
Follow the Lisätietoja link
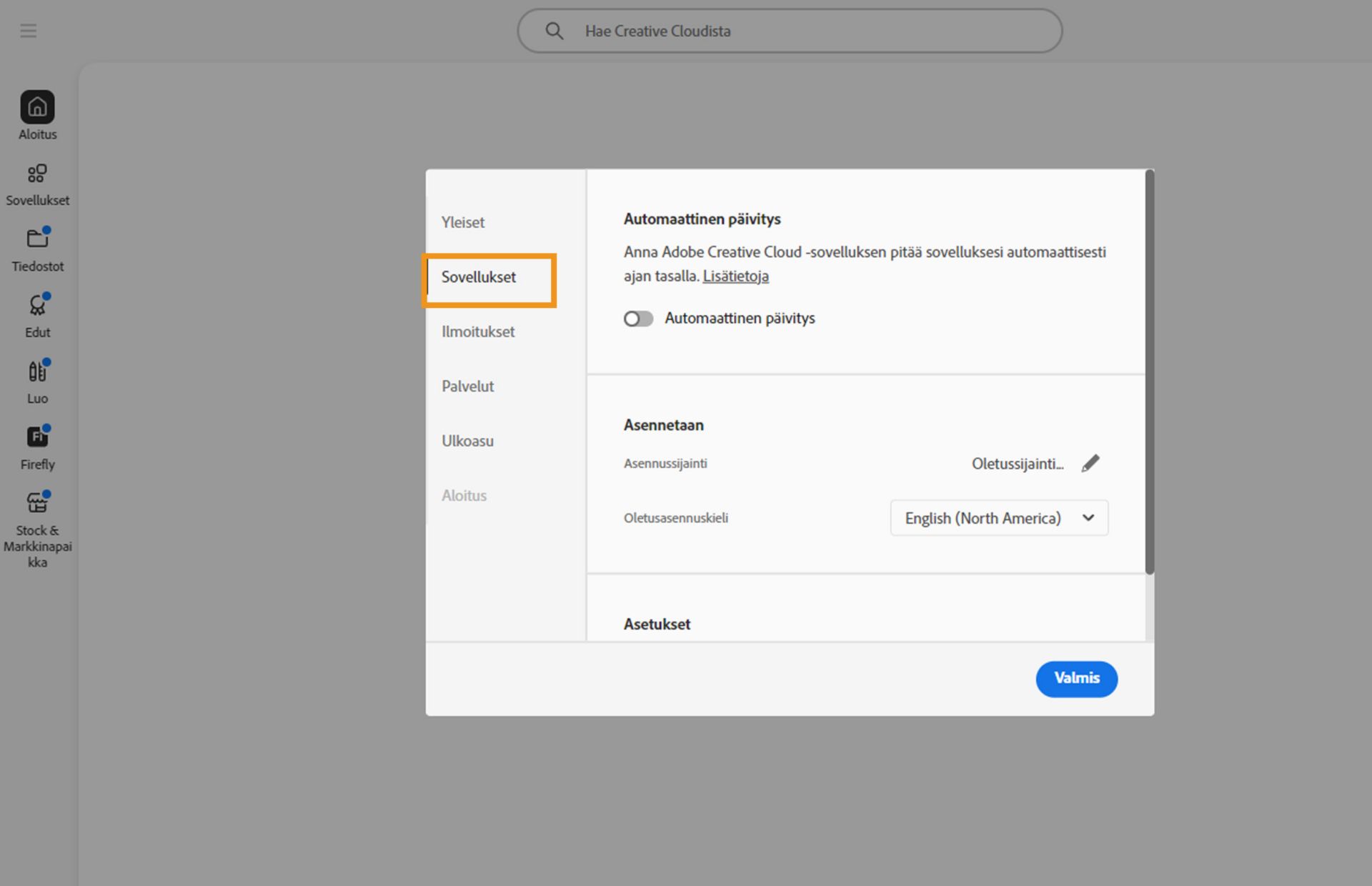(x=735, y=276)
